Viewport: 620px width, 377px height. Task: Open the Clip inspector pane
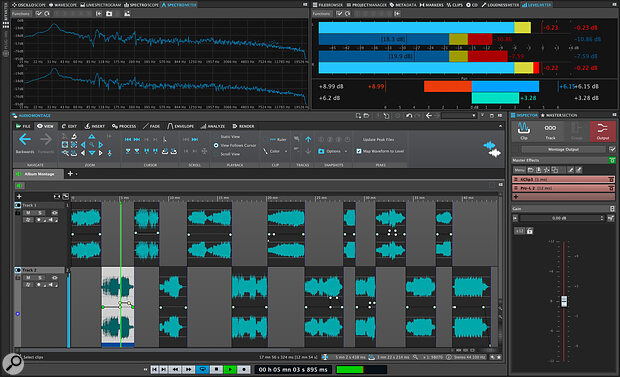524,131
